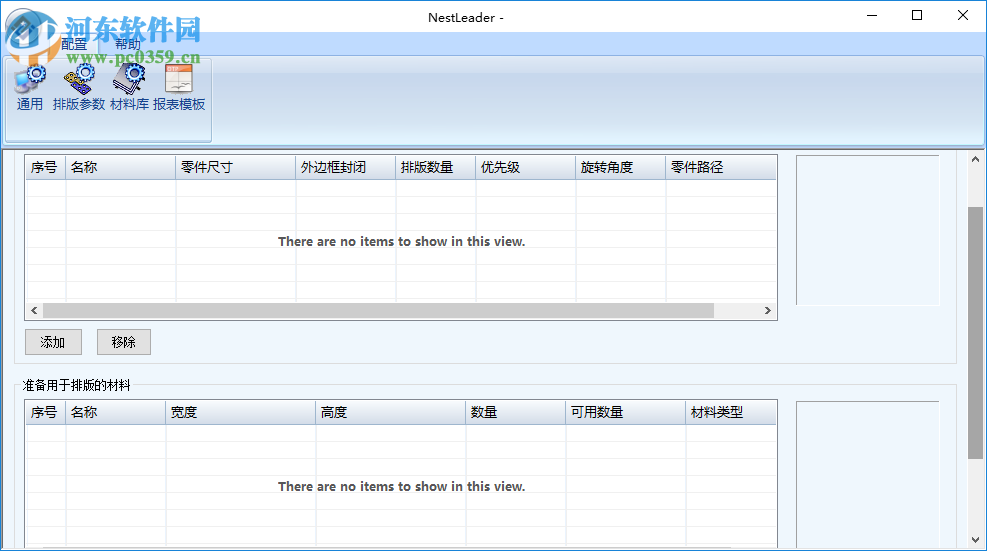Click the 零件路径 column header
The height and width of the screenshot is (551, 987).
(x=721, y=168)
